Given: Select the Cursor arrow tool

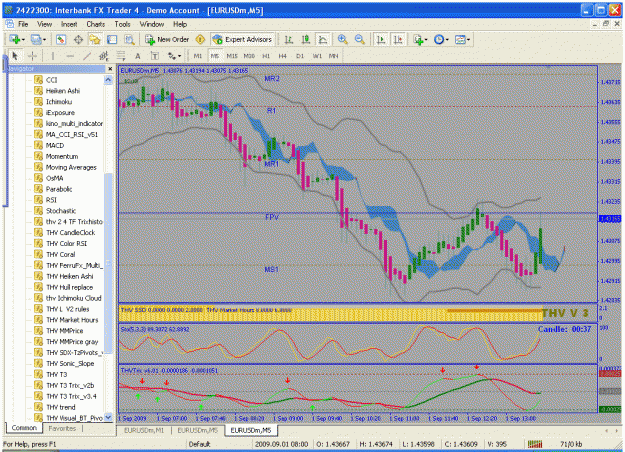Looking at the screenshot, I should (16, 56).
